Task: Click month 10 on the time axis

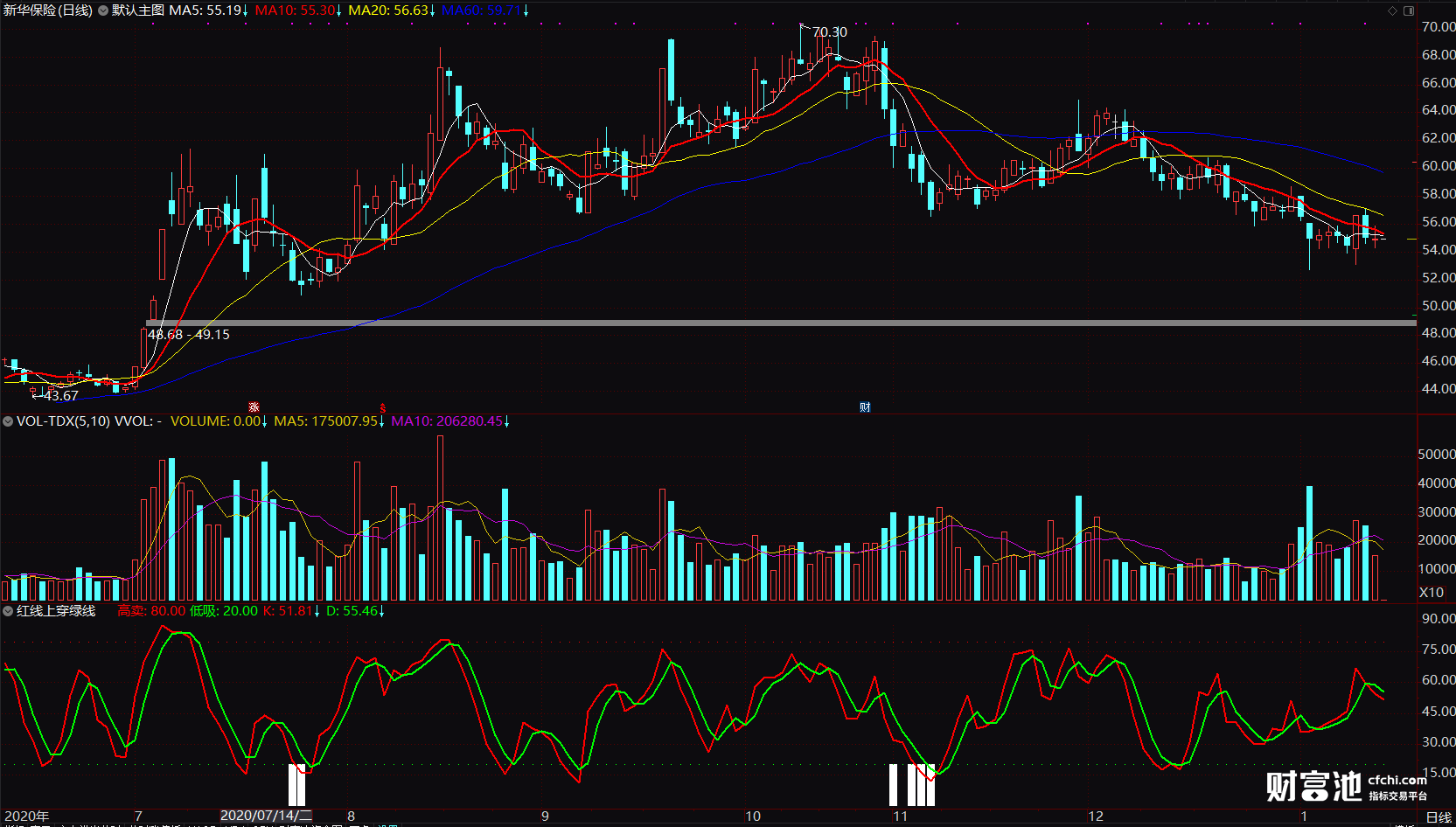Action: point(753,817)
